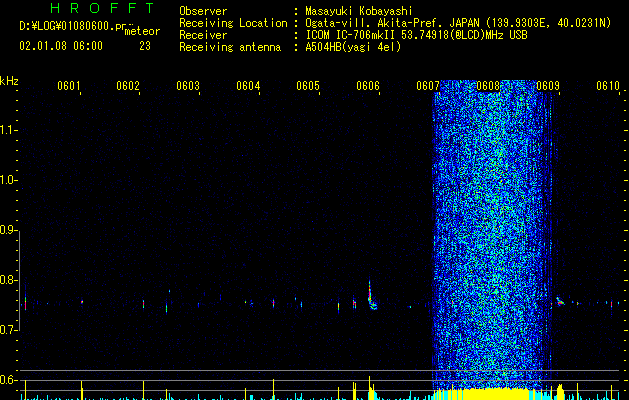Click the 0610 time marker
The height and width of the screenshot is (400, 629).
[608, 86]
